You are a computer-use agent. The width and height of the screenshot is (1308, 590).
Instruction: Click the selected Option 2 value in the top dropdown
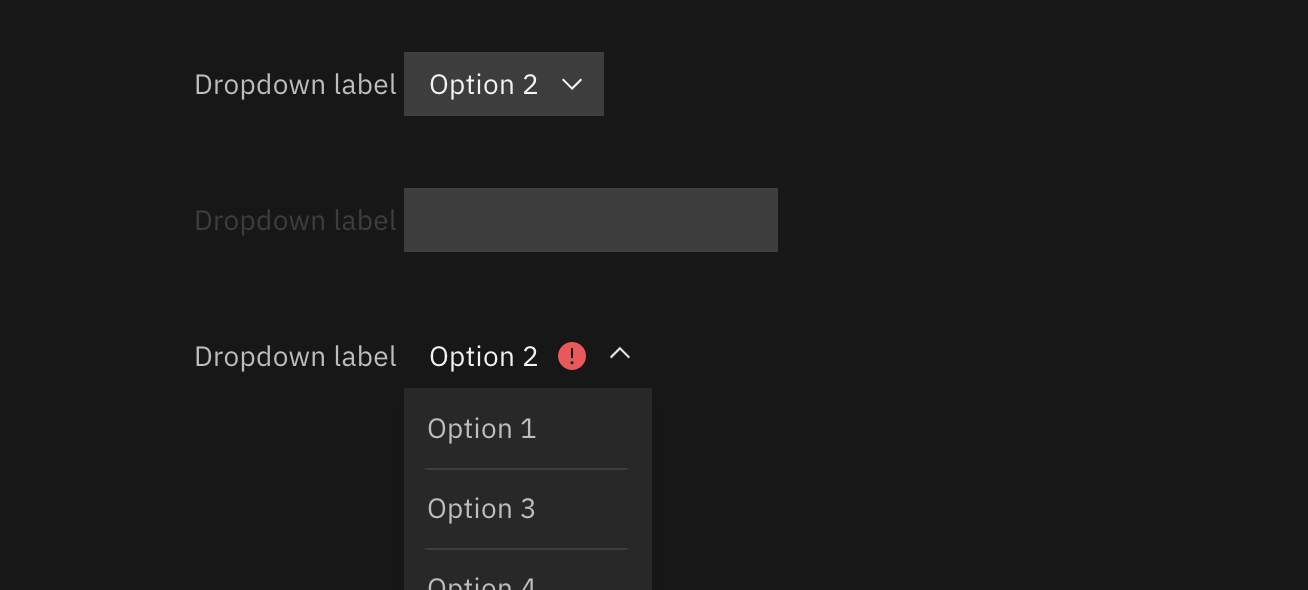pyautogui.click(x=483, y=85)
